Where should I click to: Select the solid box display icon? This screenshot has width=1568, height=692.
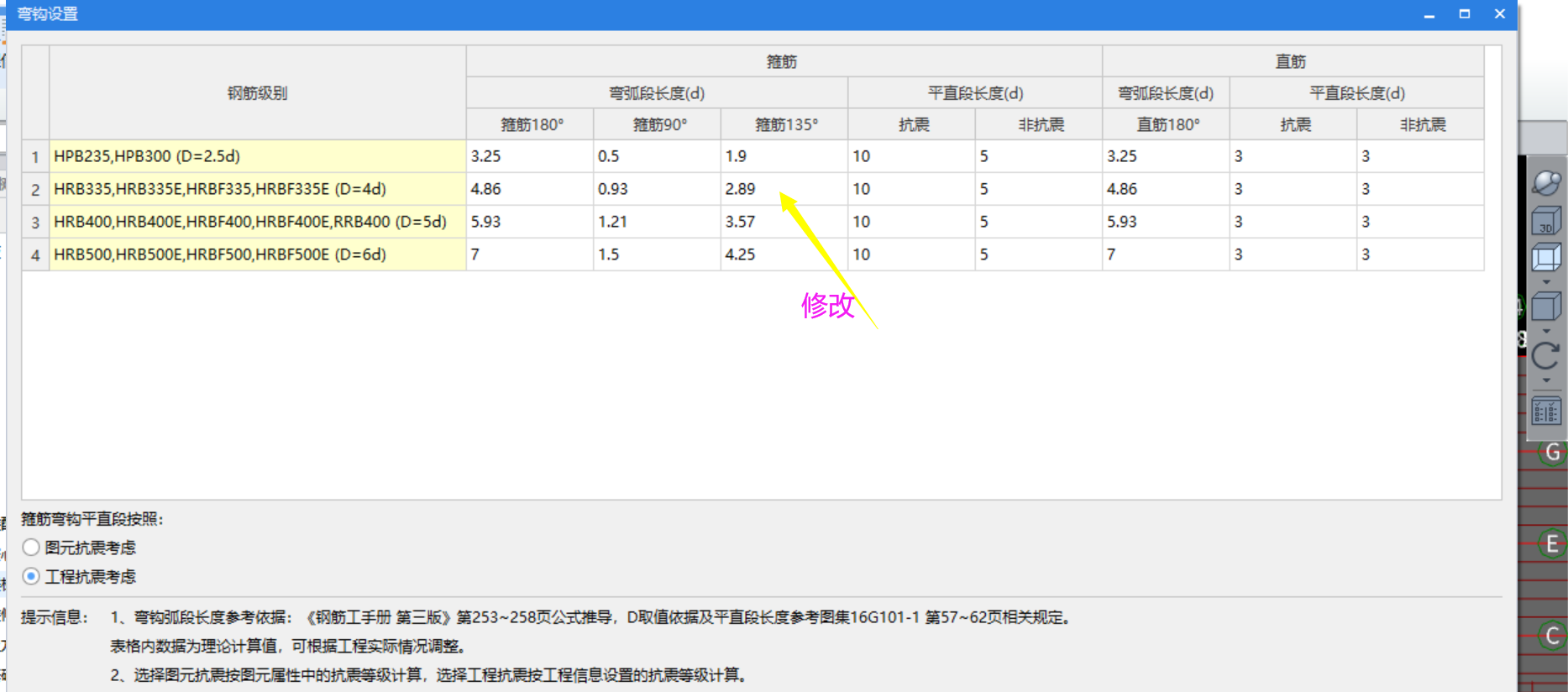(1546, 306)
